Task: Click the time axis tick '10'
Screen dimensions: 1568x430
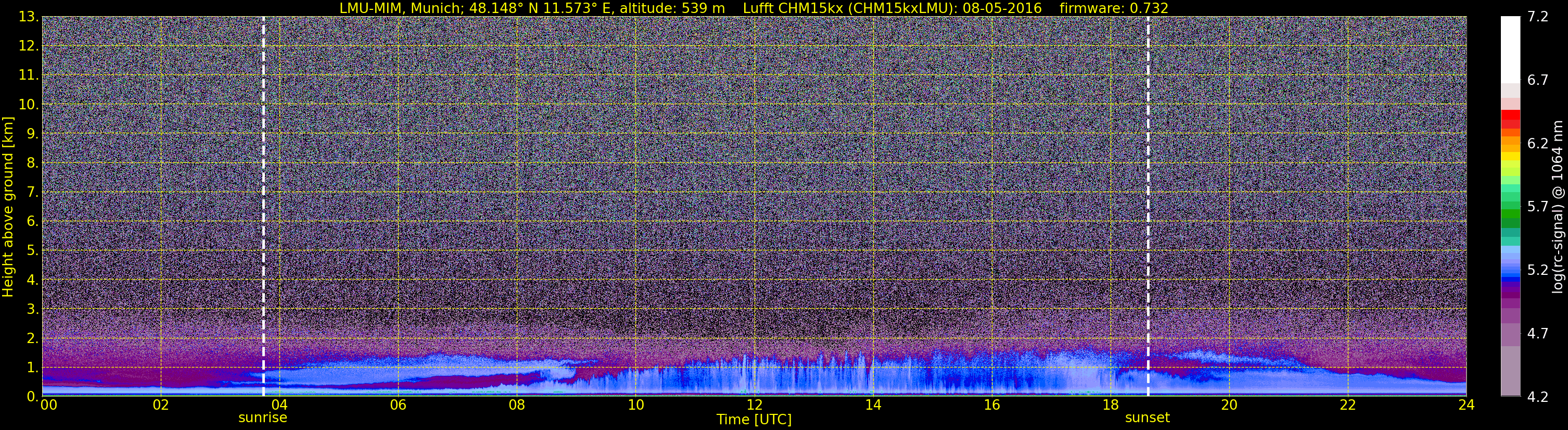Action: pos(635,405)
